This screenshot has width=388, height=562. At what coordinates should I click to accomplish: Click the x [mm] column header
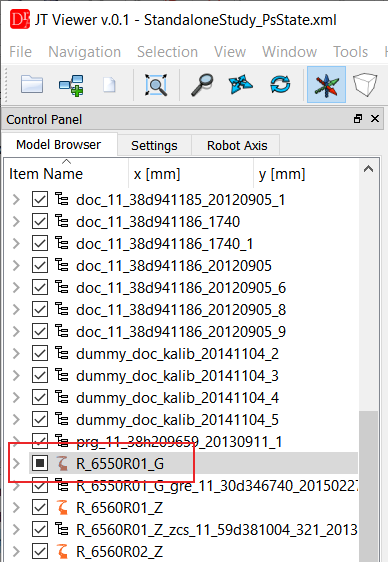[x=191, y=174]
